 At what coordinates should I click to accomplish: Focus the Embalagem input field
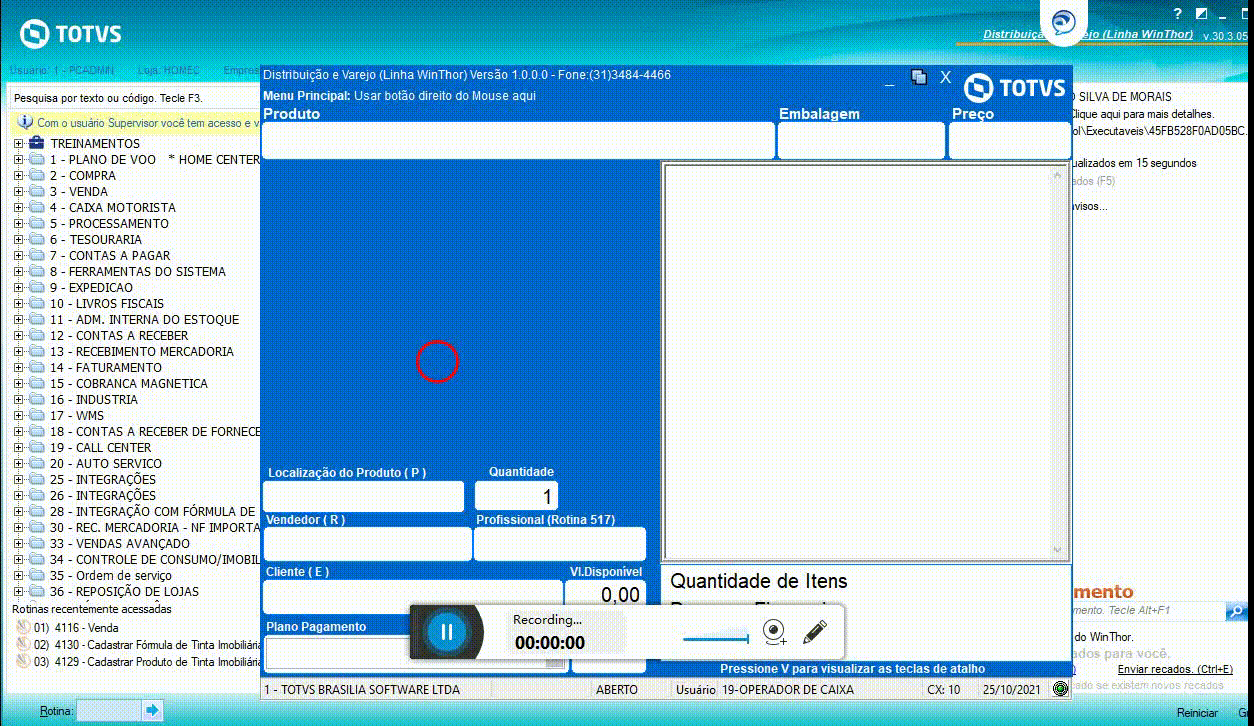[861, 141]
